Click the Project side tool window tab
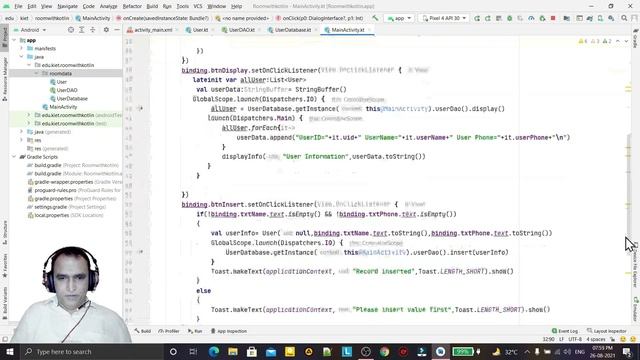The width and height of the screenshot is (640, 360). 4,38
